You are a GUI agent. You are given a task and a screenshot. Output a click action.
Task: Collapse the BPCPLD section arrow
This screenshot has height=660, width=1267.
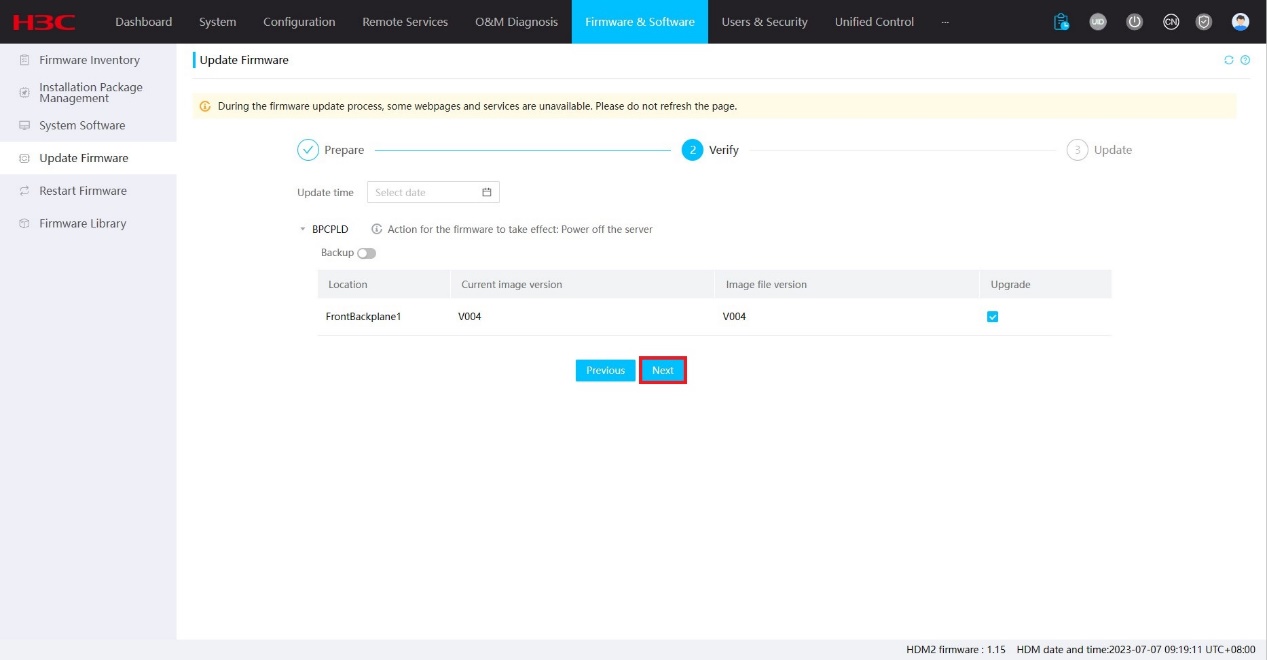pyautogui.click(x=302, y=230)
